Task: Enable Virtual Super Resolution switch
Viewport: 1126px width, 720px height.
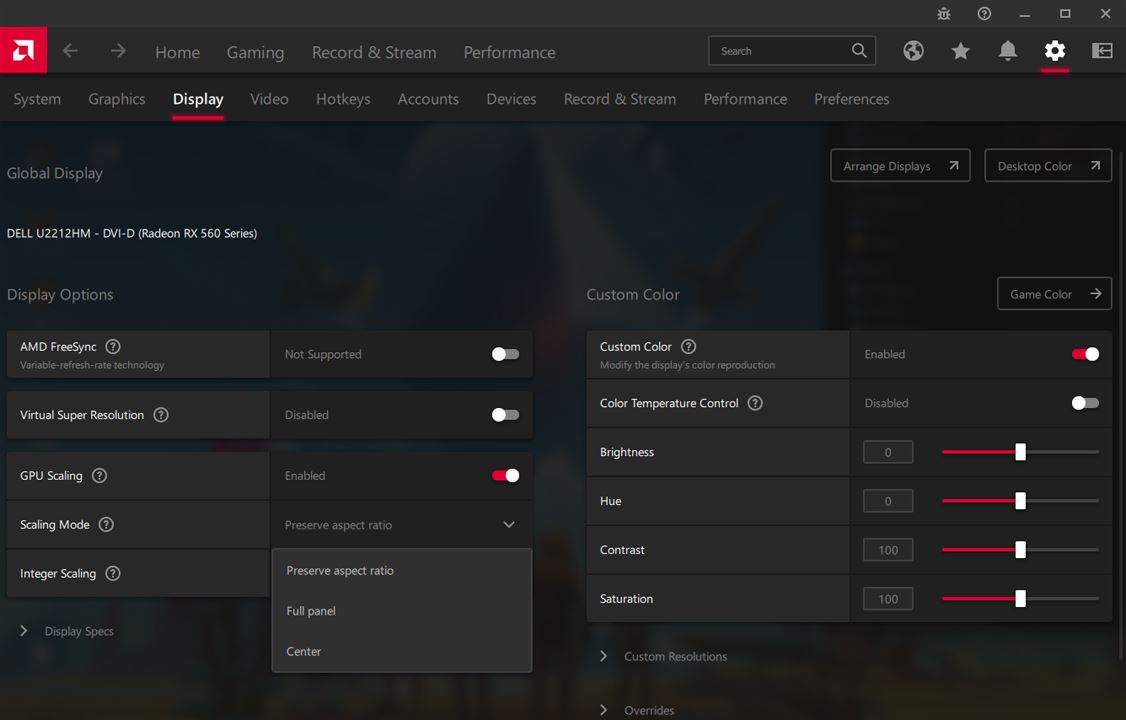Action: [x=506, y=415]
